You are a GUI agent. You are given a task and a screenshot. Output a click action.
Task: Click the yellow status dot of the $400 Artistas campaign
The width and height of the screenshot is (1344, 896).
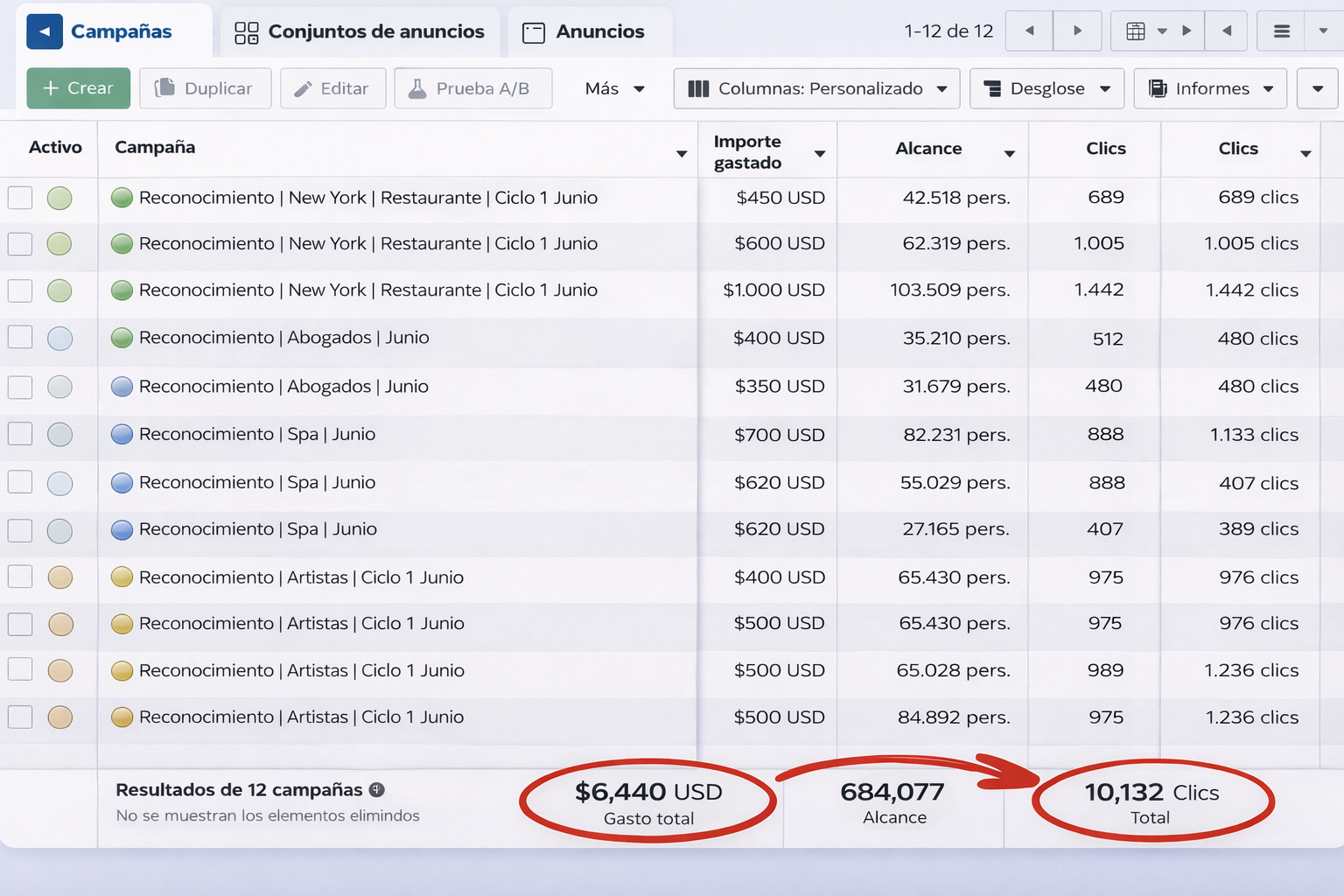[x=122, y=577]
